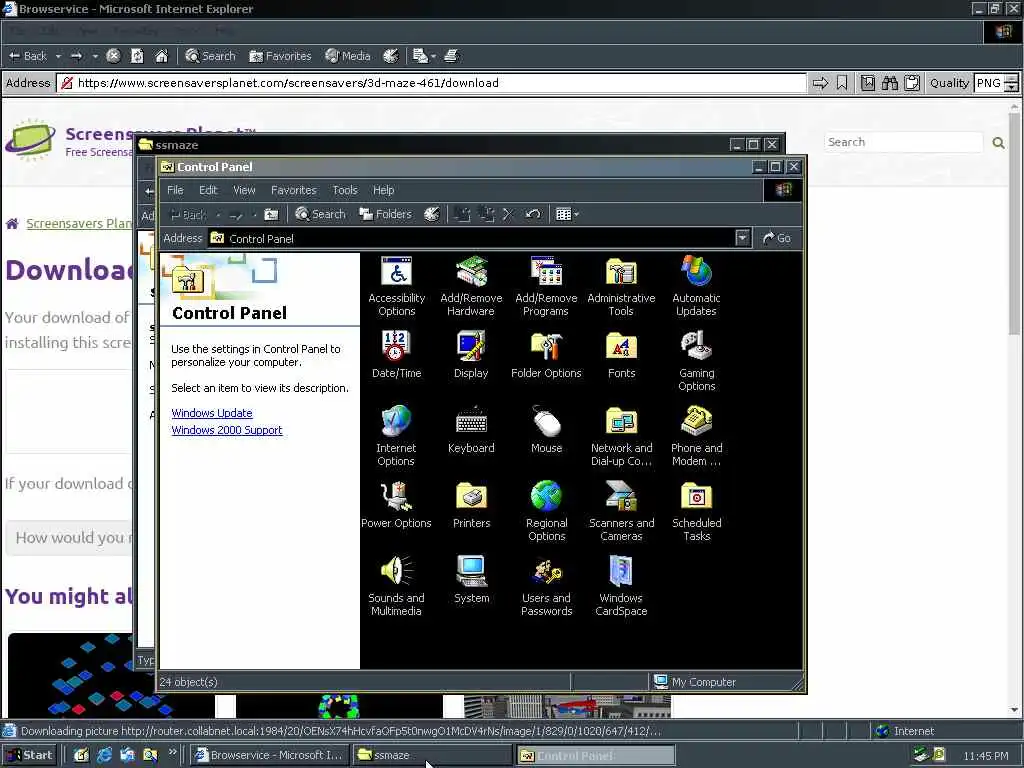Viewport: 1024px width, 768px height.
Task: Click the Undo icon in Control Panel toolbar
Action: tap(533, 214)
